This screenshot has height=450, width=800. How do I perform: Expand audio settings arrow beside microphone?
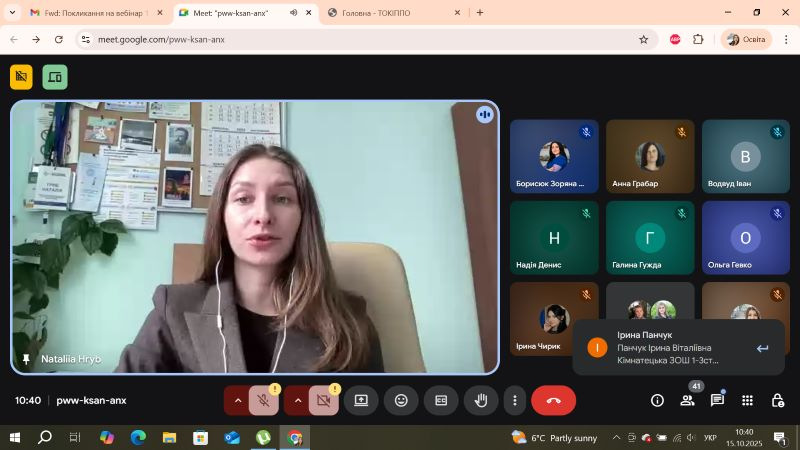[x=237, y=400]
